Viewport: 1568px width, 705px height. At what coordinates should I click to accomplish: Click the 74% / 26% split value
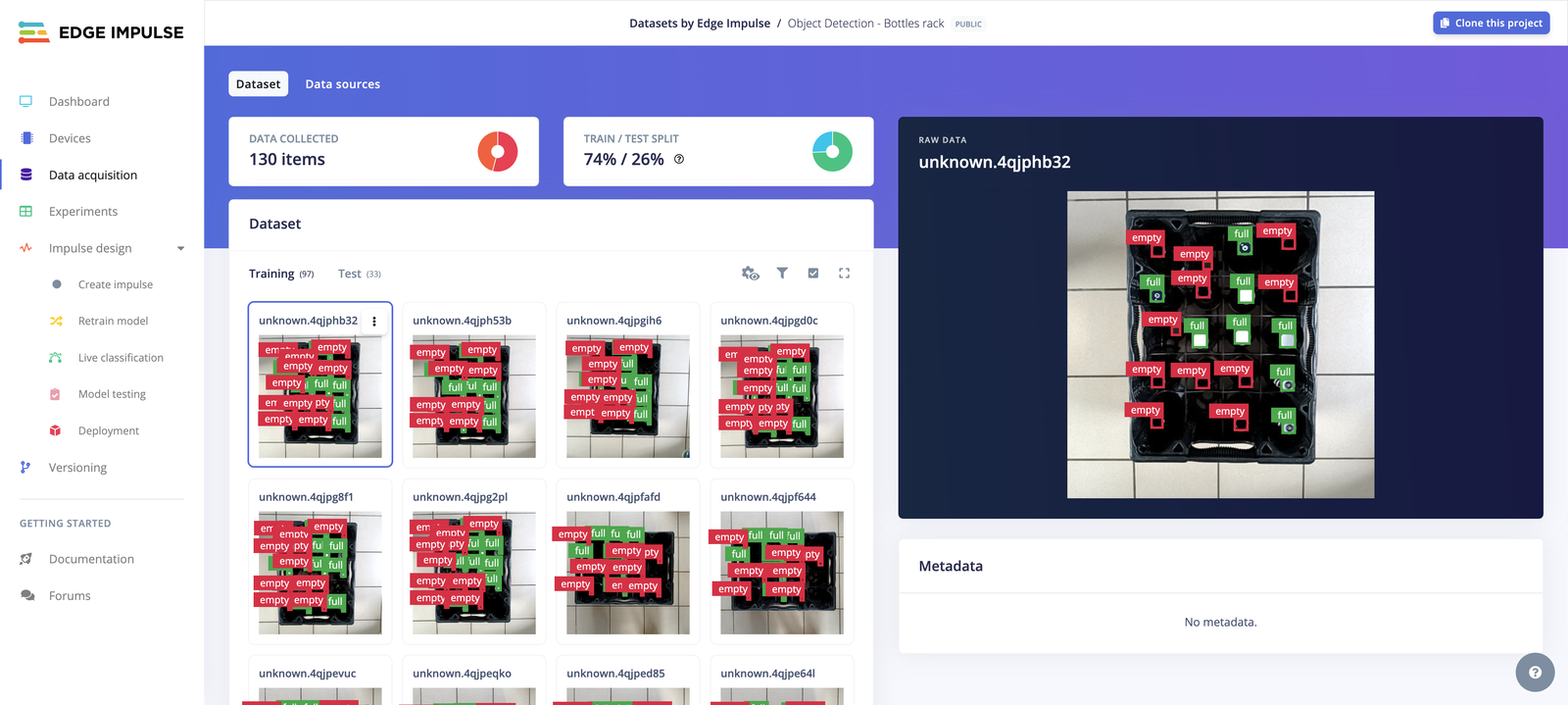[x=624, y=159]
